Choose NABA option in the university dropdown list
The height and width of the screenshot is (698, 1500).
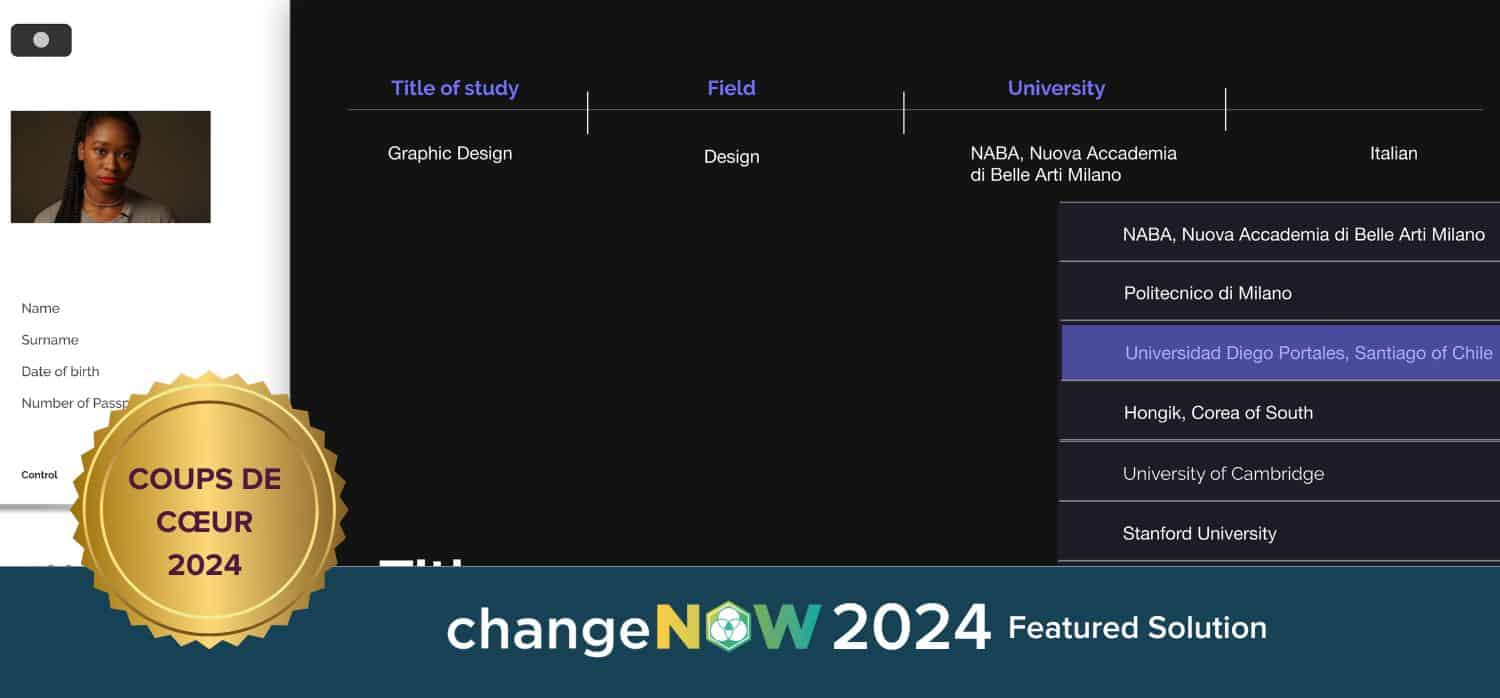pos(1303,234)
